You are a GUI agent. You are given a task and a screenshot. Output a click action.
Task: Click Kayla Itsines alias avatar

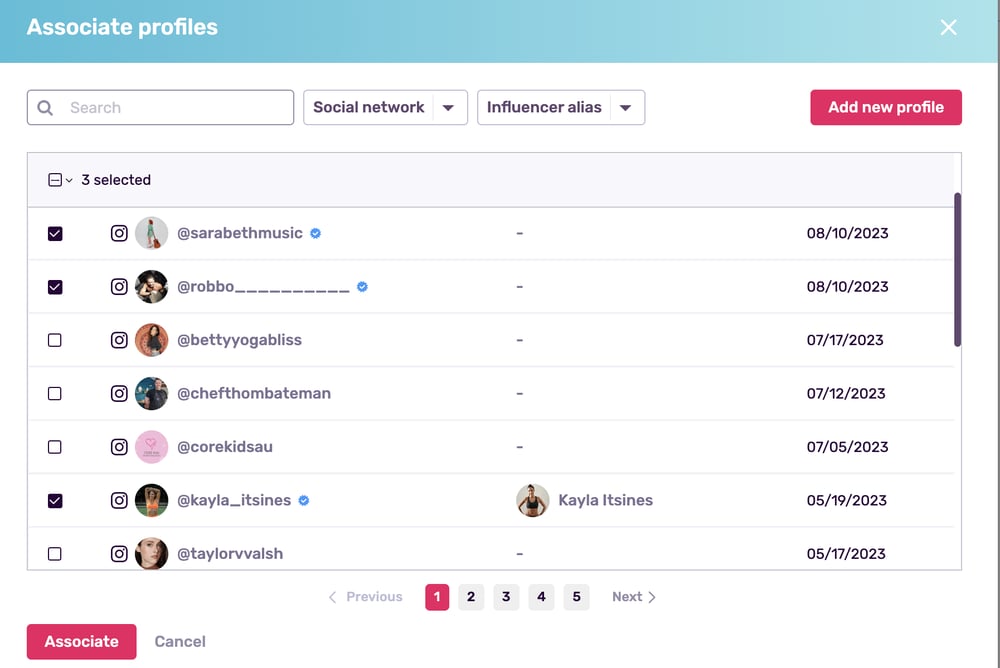(533, 501)
